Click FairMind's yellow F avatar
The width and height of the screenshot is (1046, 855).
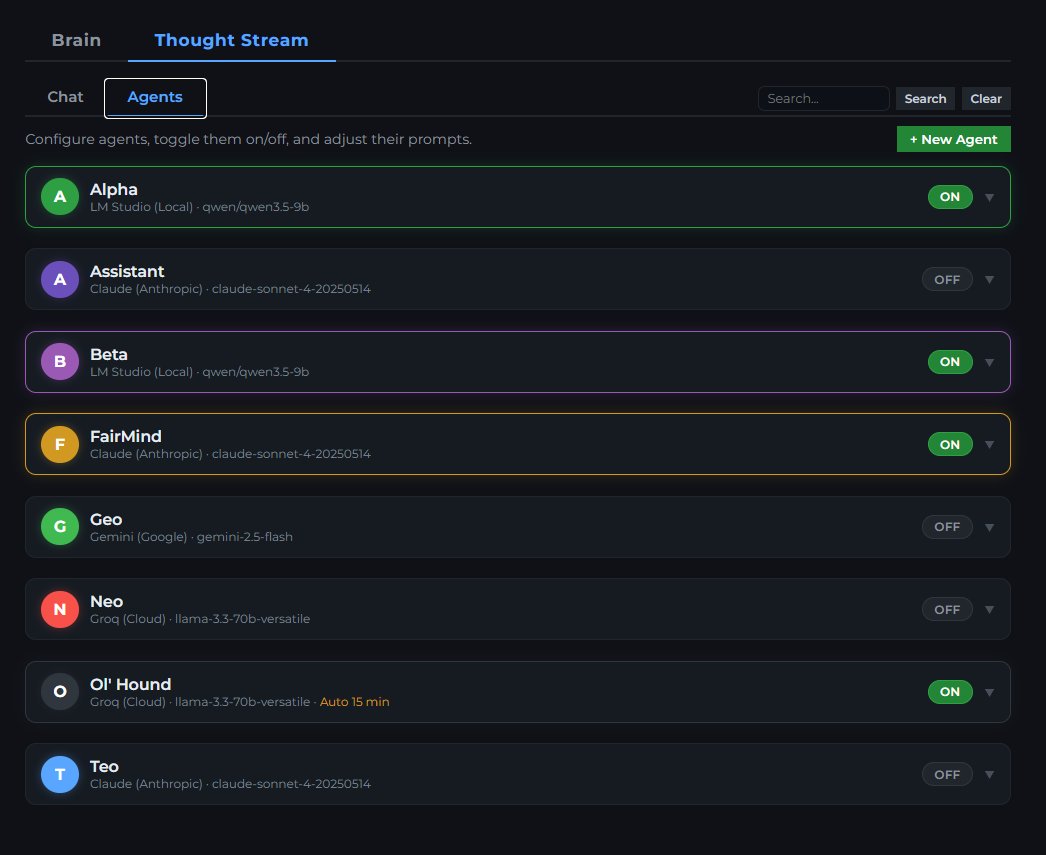point(60,444)
